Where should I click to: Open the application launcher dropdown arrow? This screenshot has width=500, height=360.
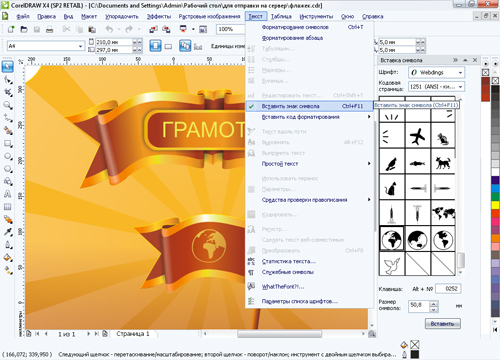pos(193,29)
